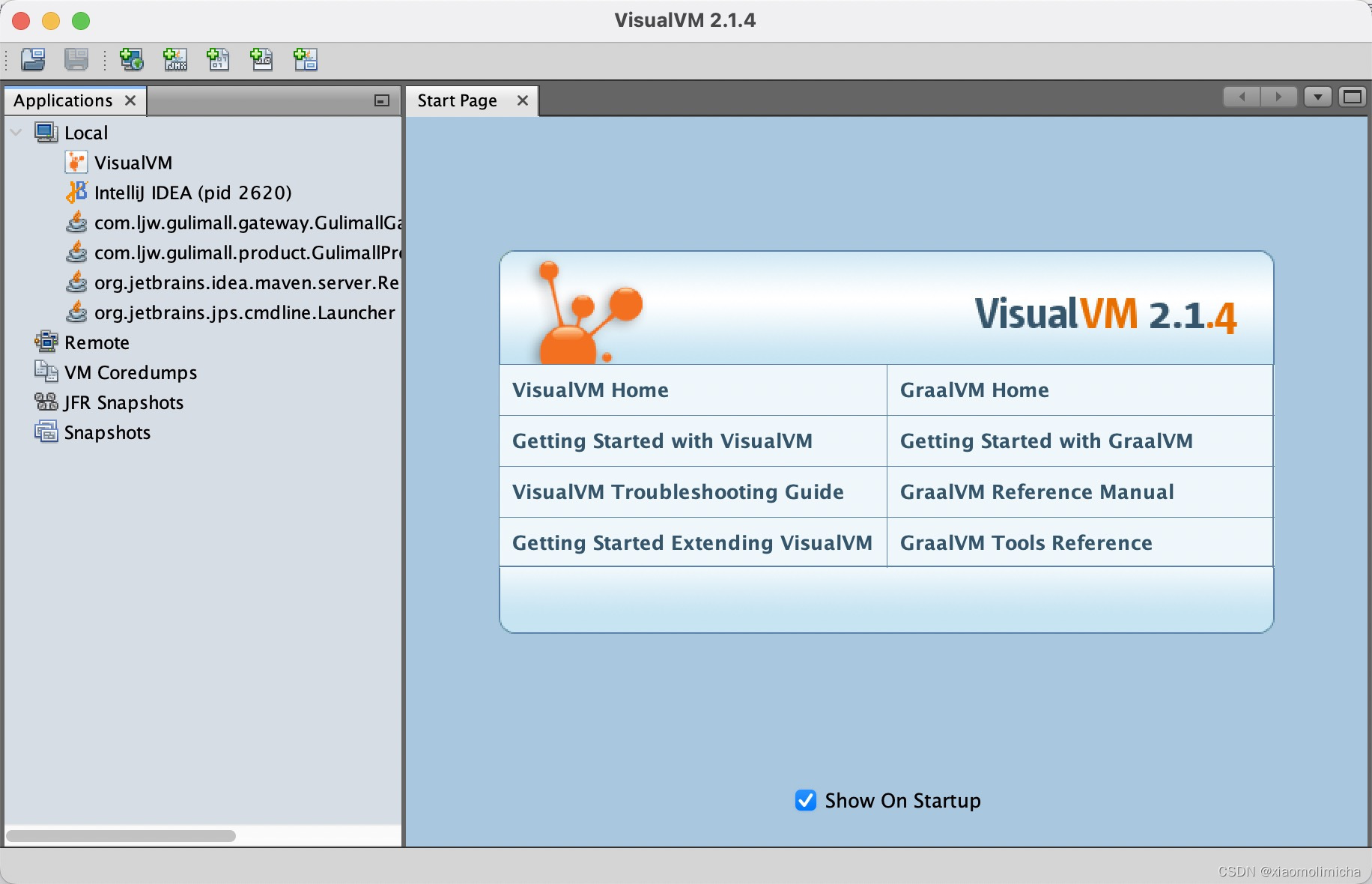The height and width of the screenshot is (884, 1372).
Task: Switch to the Applications tab
Action: pos(63,100)
